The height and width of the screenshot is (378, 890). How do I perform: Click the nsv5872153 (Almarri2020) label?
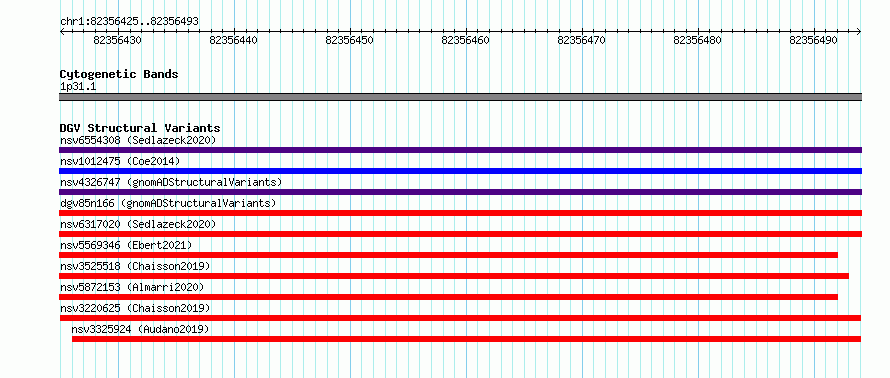pyautogui.click(x=132, y=287)
